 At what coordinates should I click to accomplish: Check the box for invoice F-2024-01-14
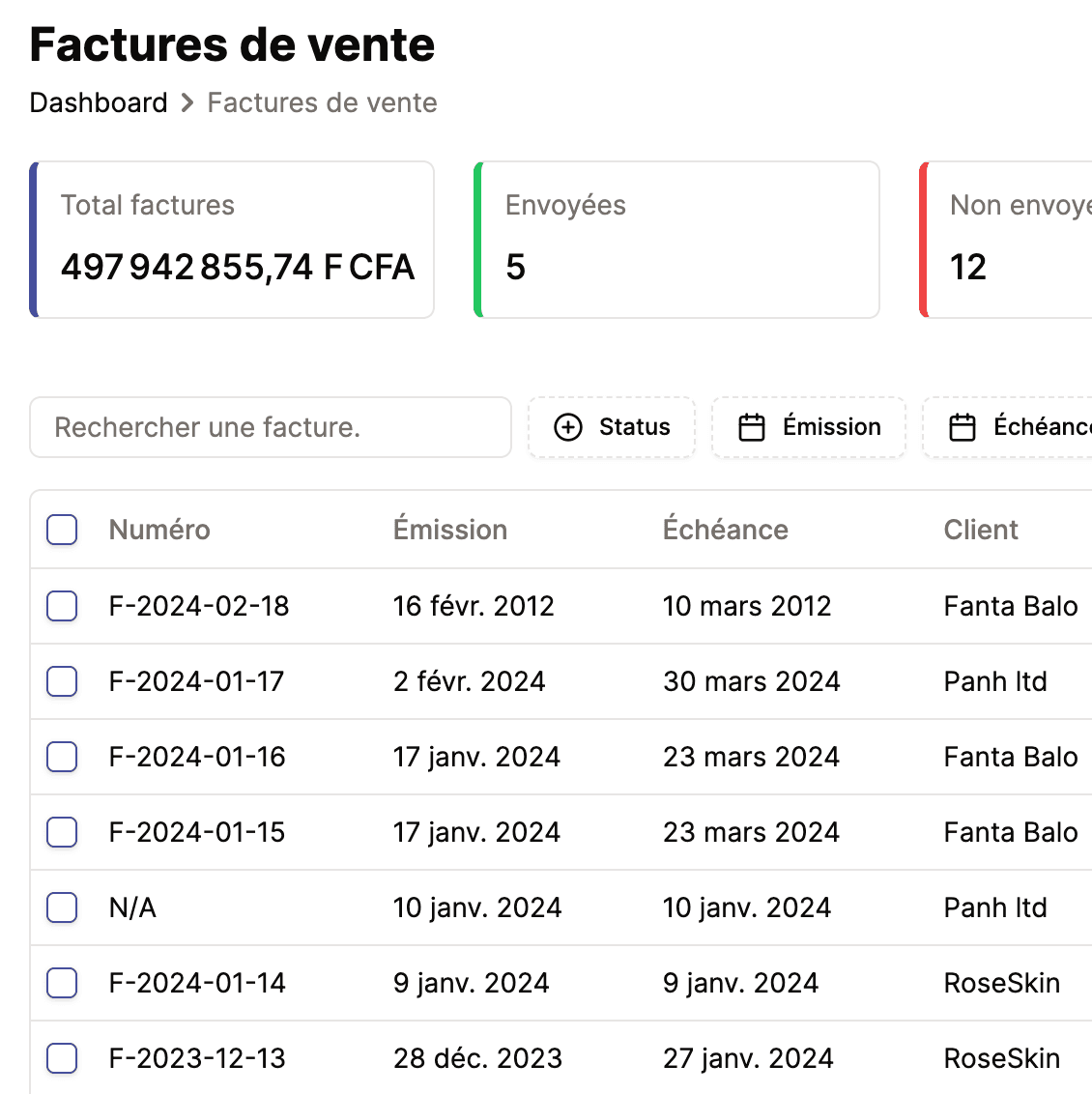tap(61, 983)
